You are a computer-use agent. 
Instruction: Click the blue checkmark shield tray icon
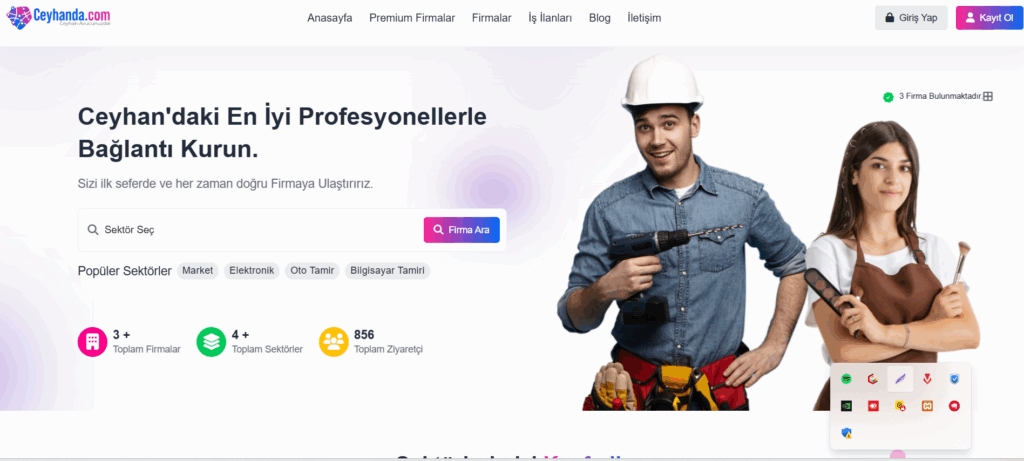pos(954,379)
